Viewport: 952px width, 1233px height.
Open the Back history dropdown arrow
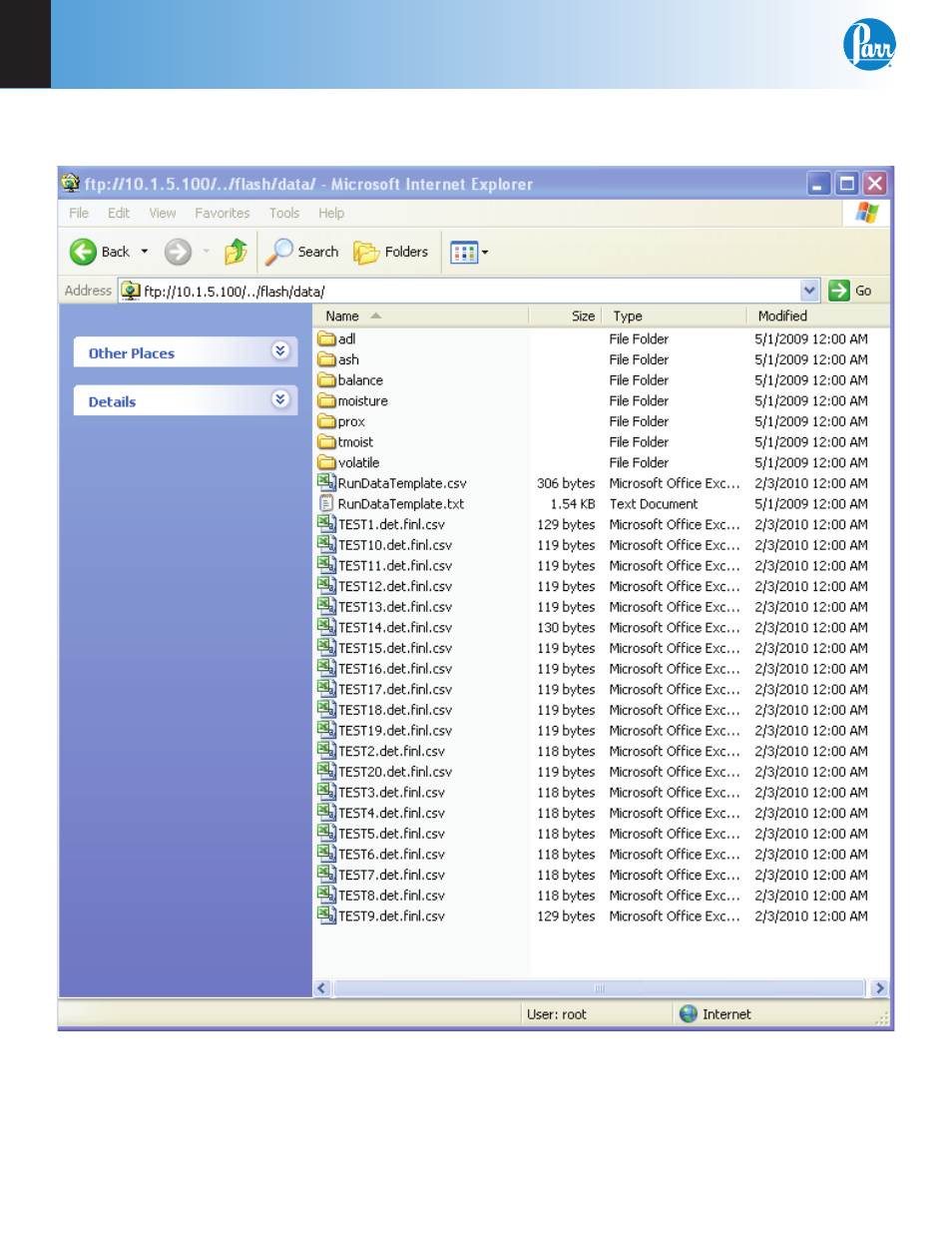point(145,252)
